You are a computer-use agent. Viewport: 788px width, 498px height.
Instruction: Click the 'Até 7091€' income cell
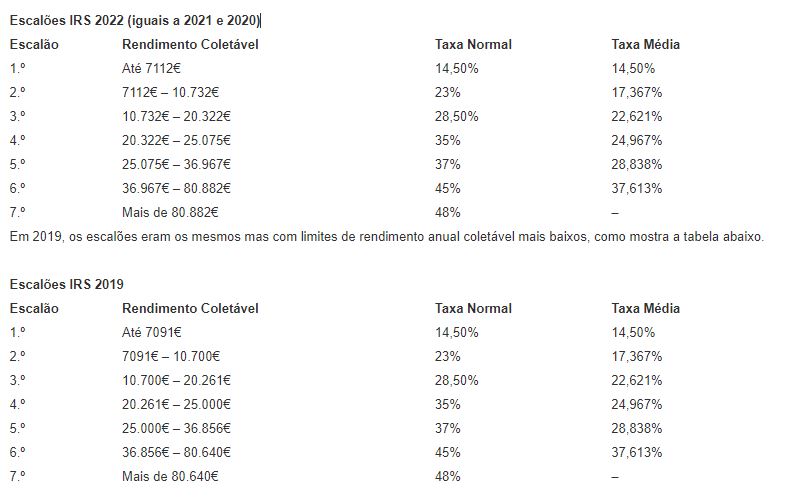point(151,332)
